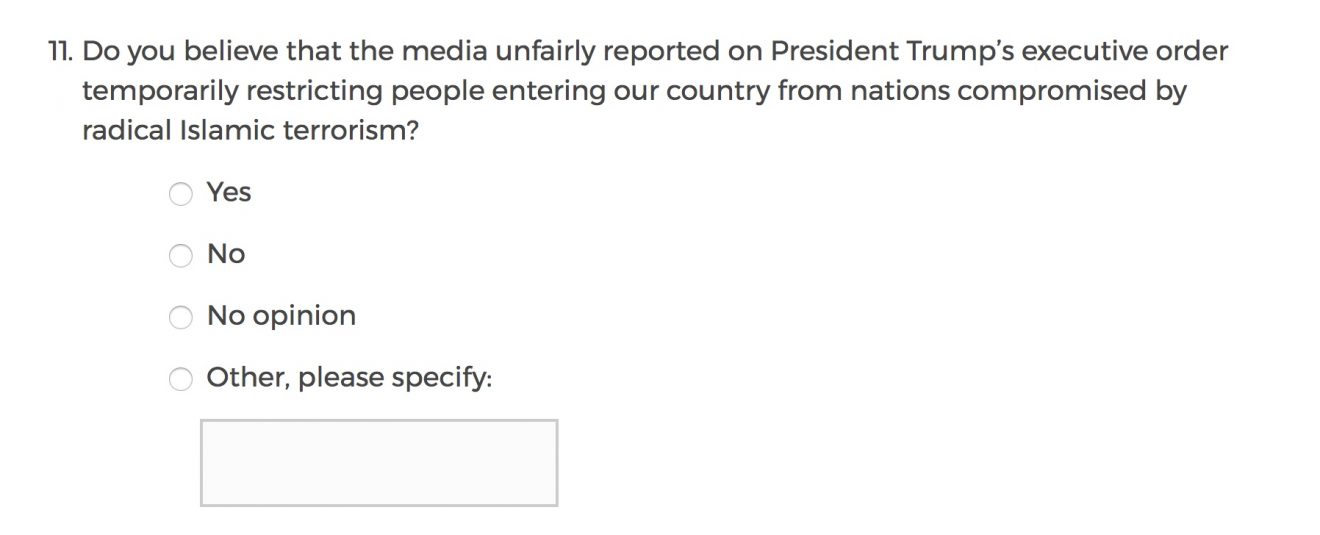The width and height of the screenshot is (1320, 535).
Task: Click the "Other, please specify:" label text
Action: 349,378
